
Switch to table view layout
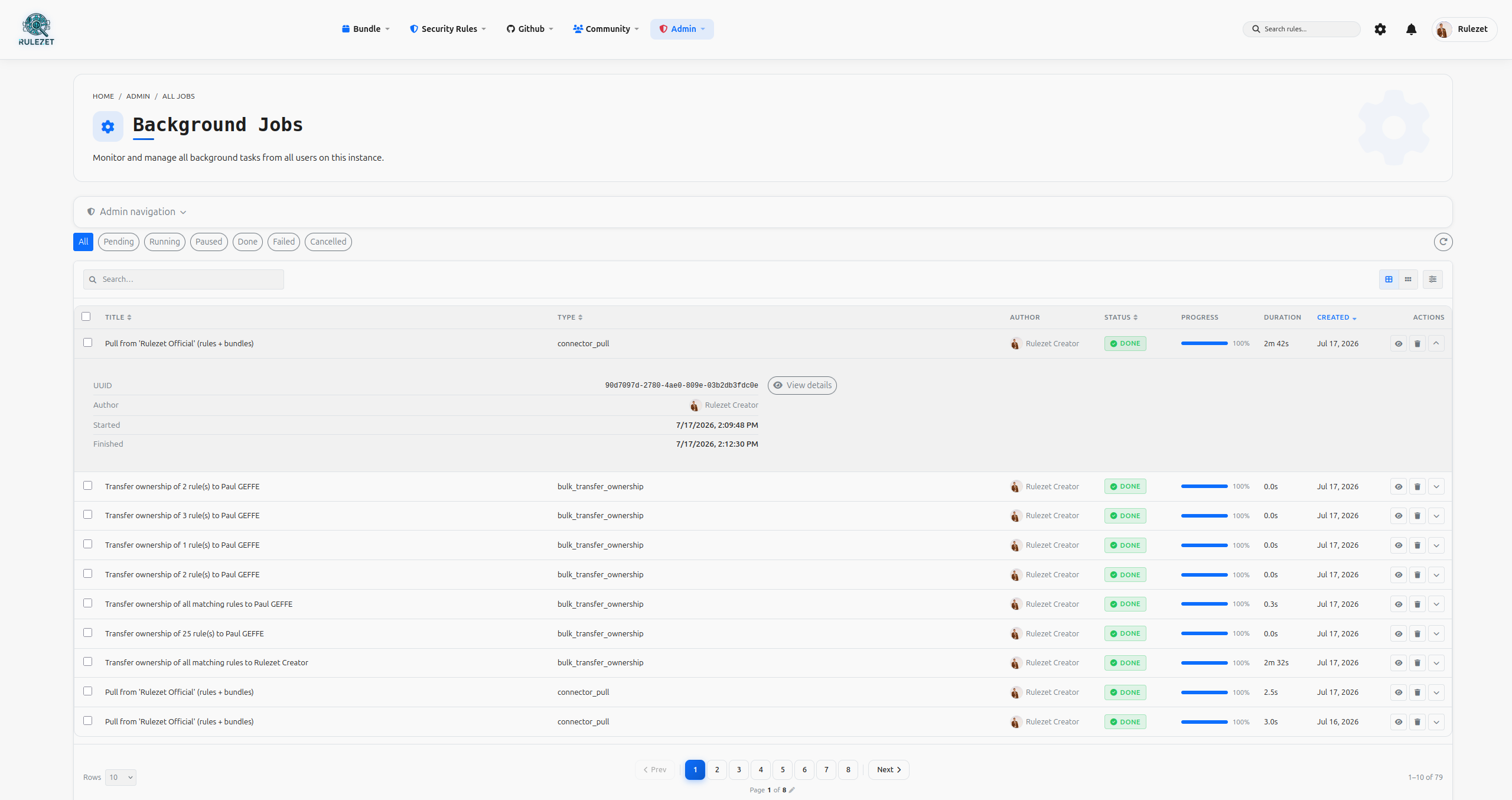[1389, 279]
